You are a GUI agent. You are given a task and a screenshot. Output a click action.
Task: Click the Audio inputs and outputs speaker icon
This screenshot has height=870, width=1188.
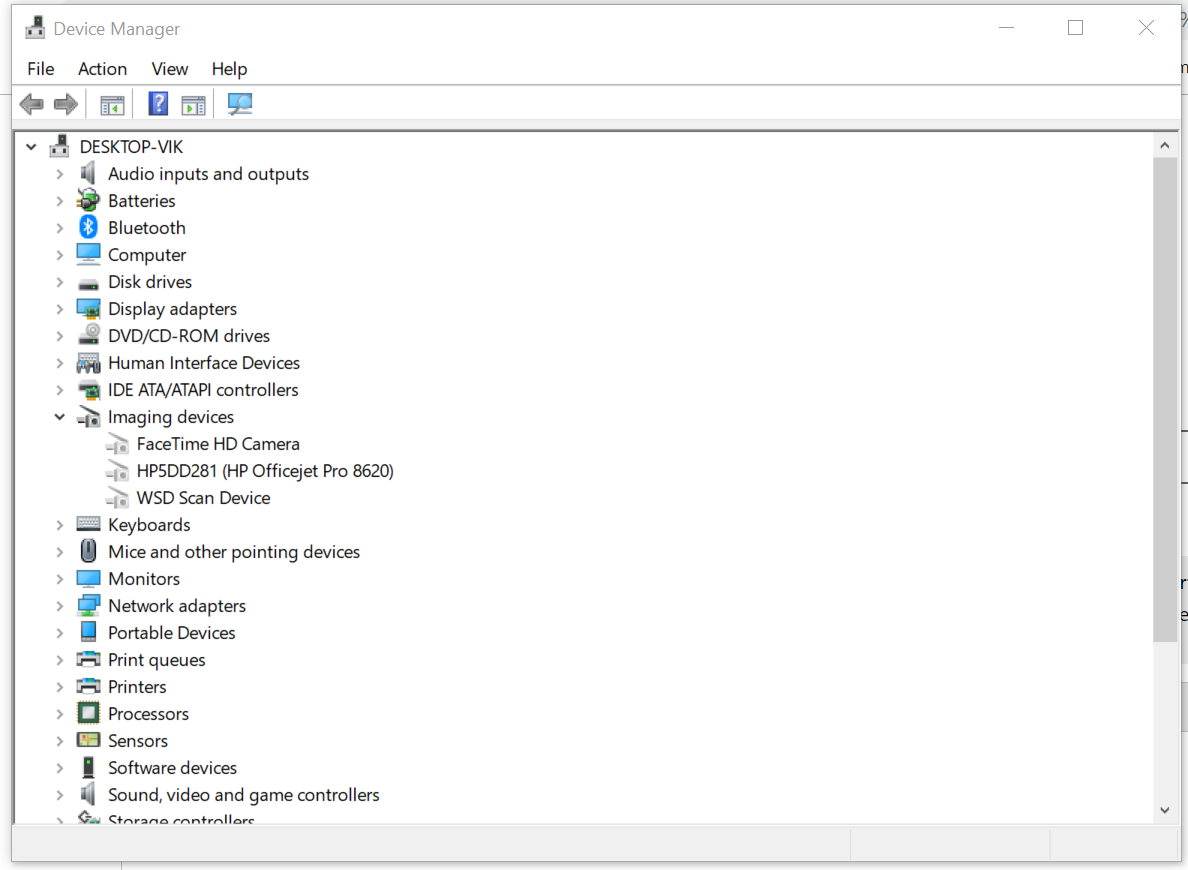[88, 174]
